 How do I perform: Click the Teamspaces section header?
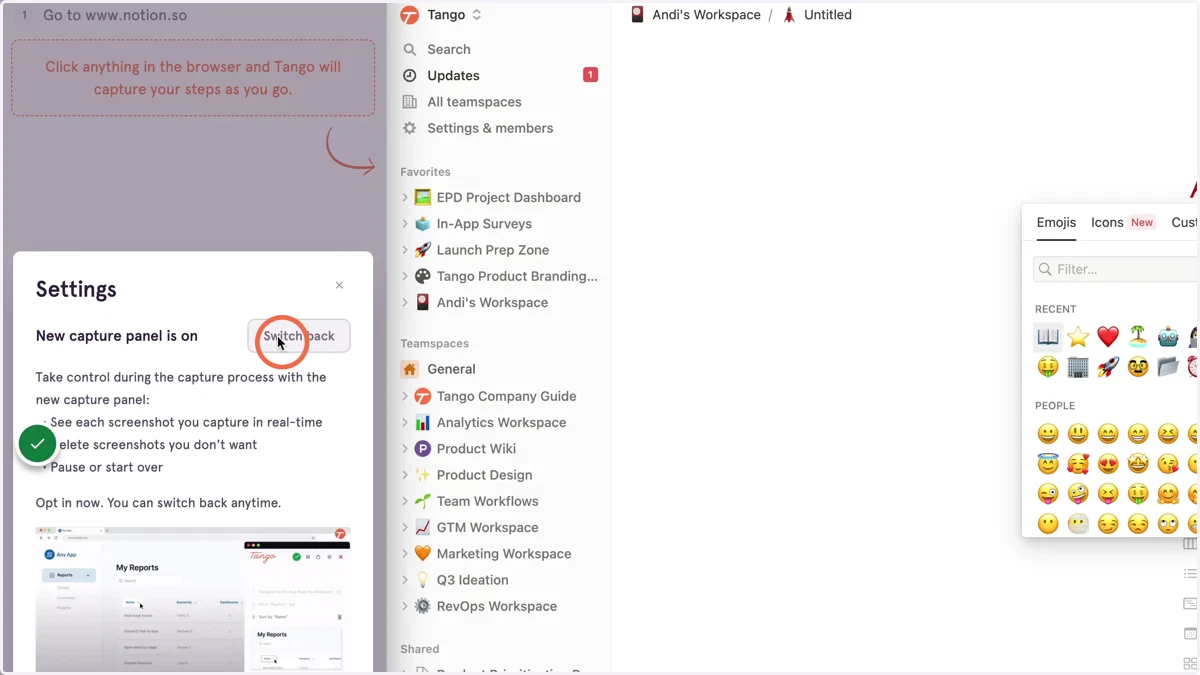(x=434, y=343)
